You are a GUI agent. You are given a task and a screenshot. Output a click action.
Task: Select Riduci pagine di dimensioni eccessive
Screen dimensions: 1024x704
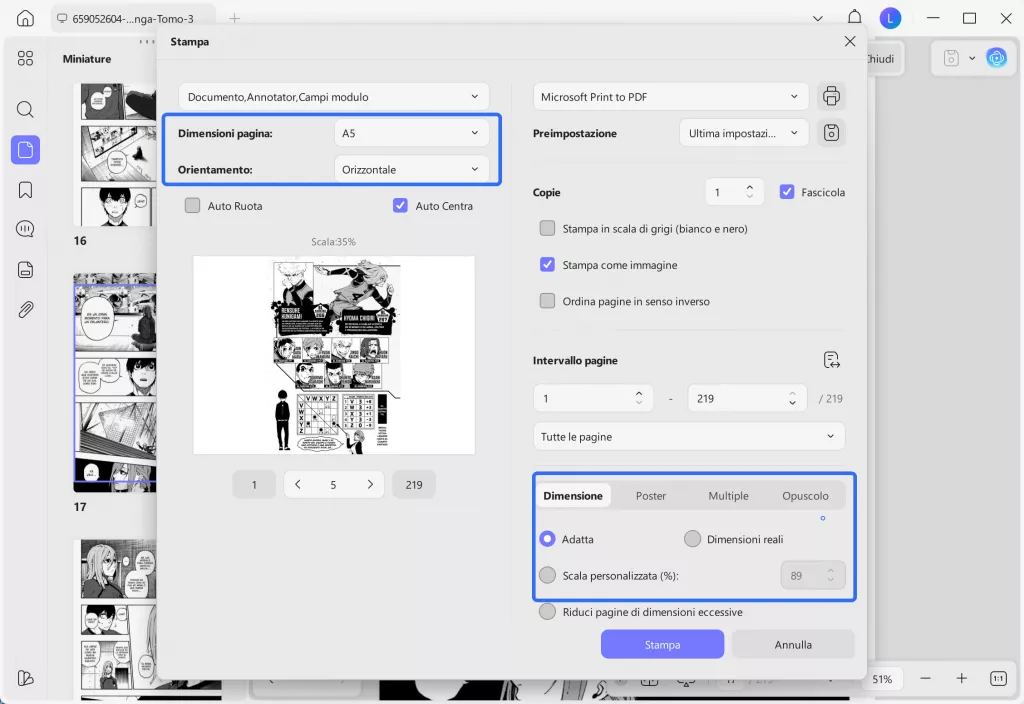[547, 612]
